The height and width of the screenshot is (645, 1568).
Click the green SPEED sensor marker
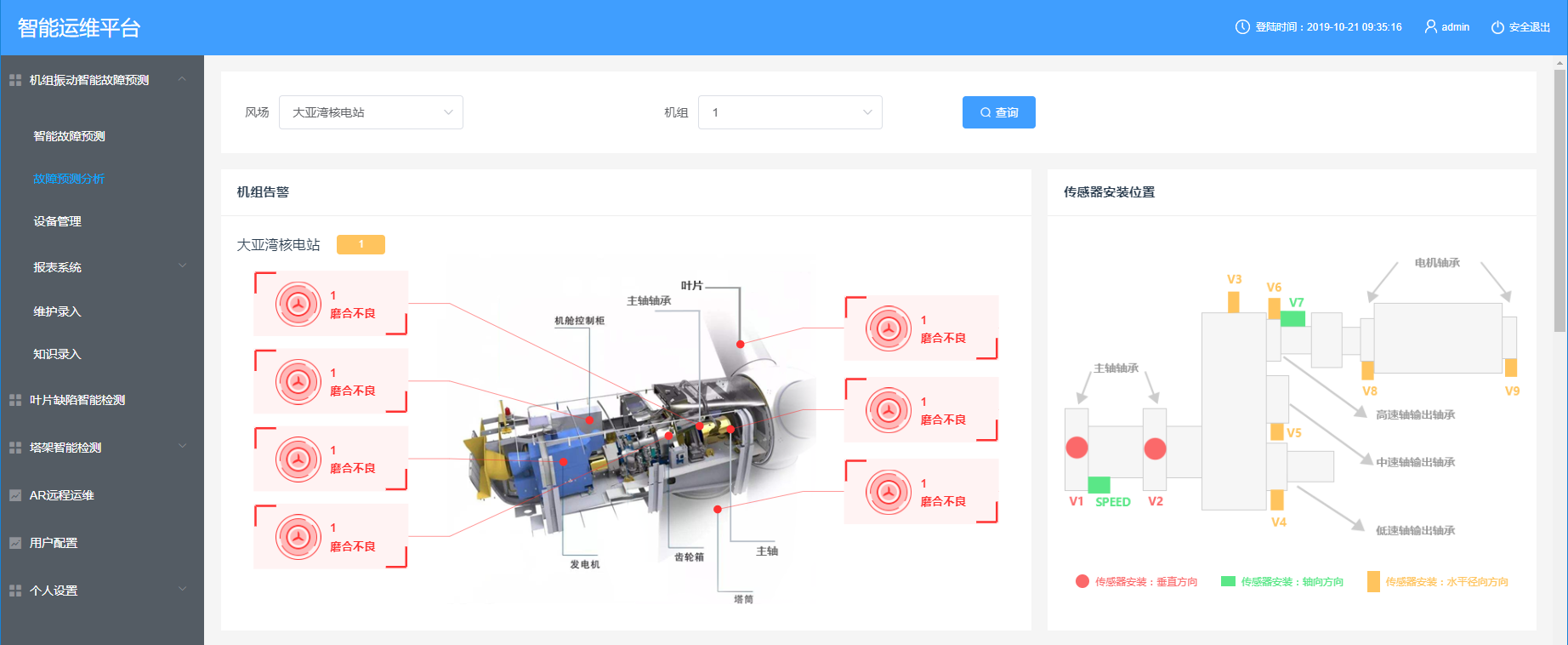(1099, 484)
